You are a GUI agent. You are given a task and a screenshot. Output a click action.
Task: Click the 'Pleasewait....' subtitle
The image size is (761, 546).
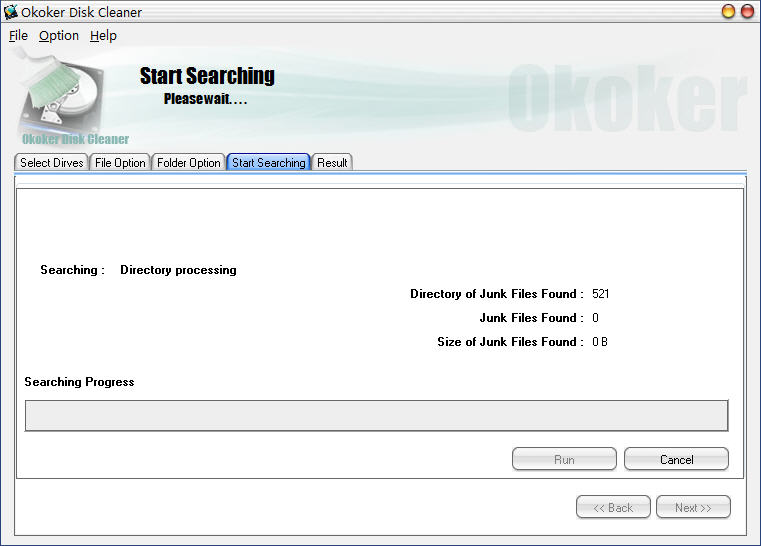[205, 99]
